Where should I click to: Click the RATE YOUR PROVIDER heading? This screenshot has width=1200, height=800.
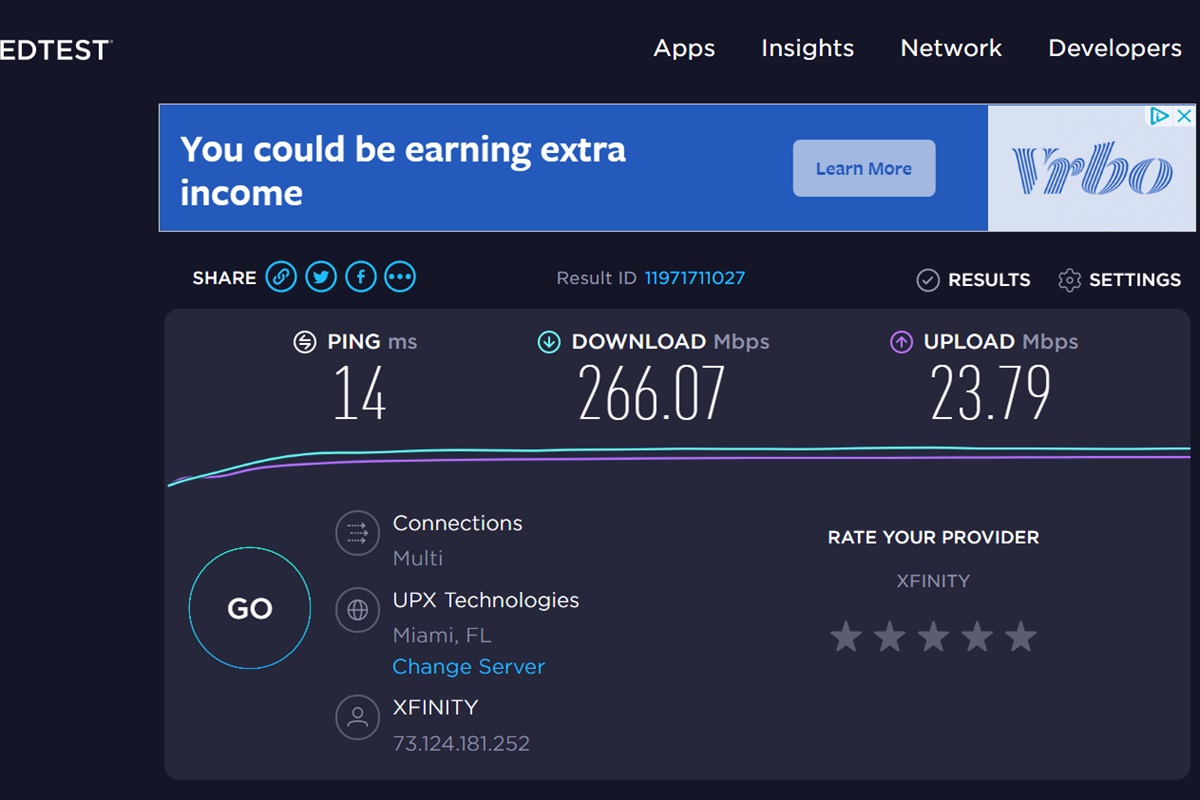pyautogui.click(x=933, y=537)
